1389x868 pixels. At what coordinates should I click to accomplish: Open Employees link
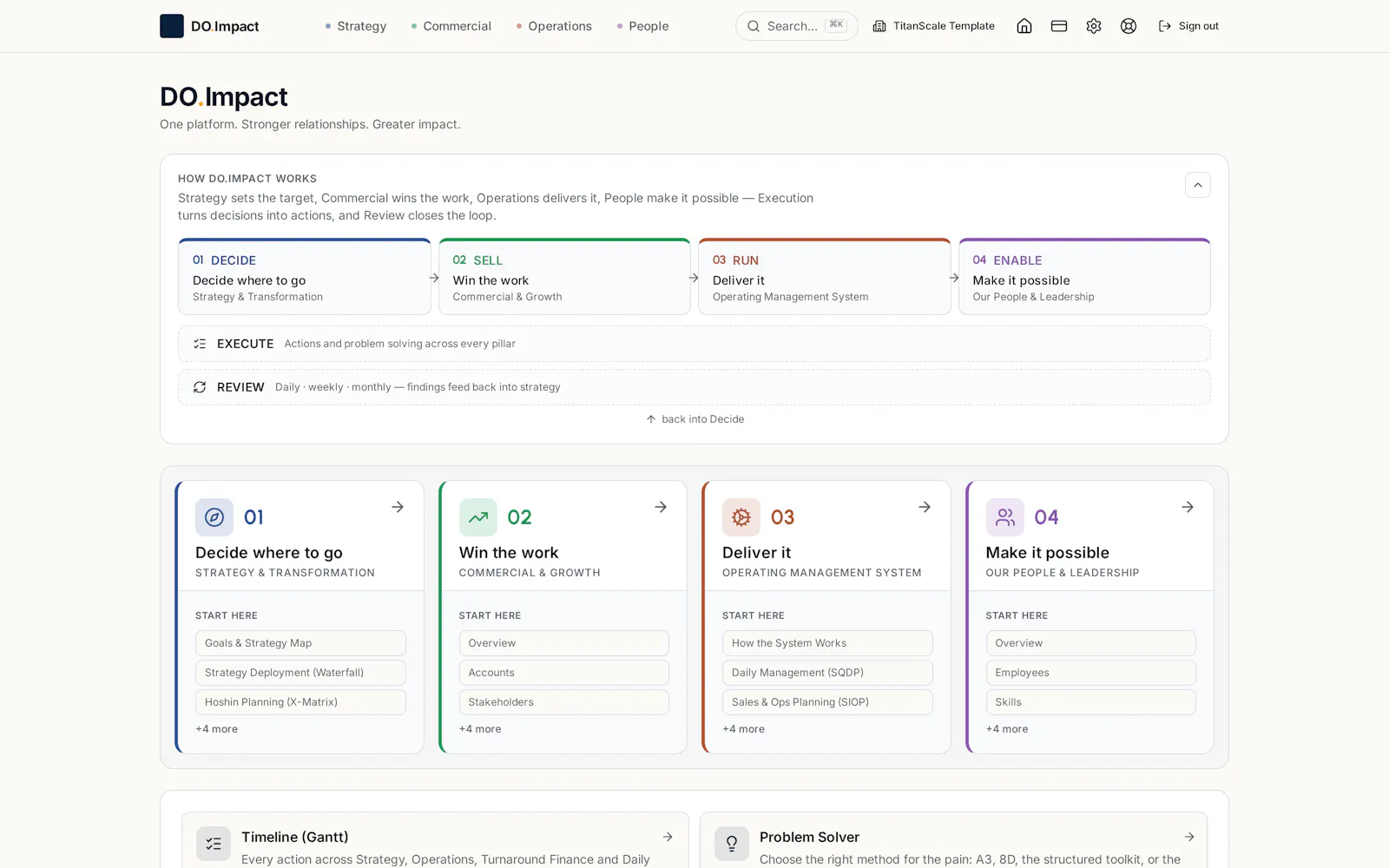[1091, 673]
